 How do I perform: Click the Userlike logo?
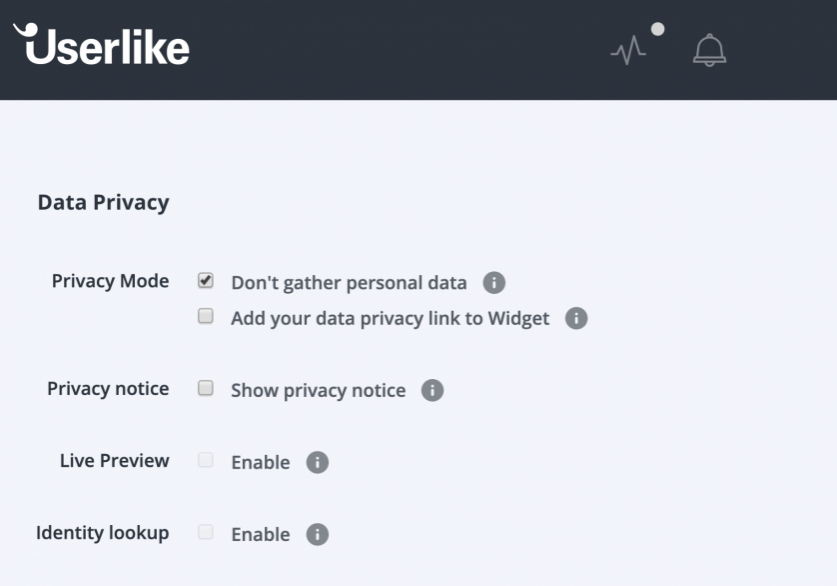(101, 45)
